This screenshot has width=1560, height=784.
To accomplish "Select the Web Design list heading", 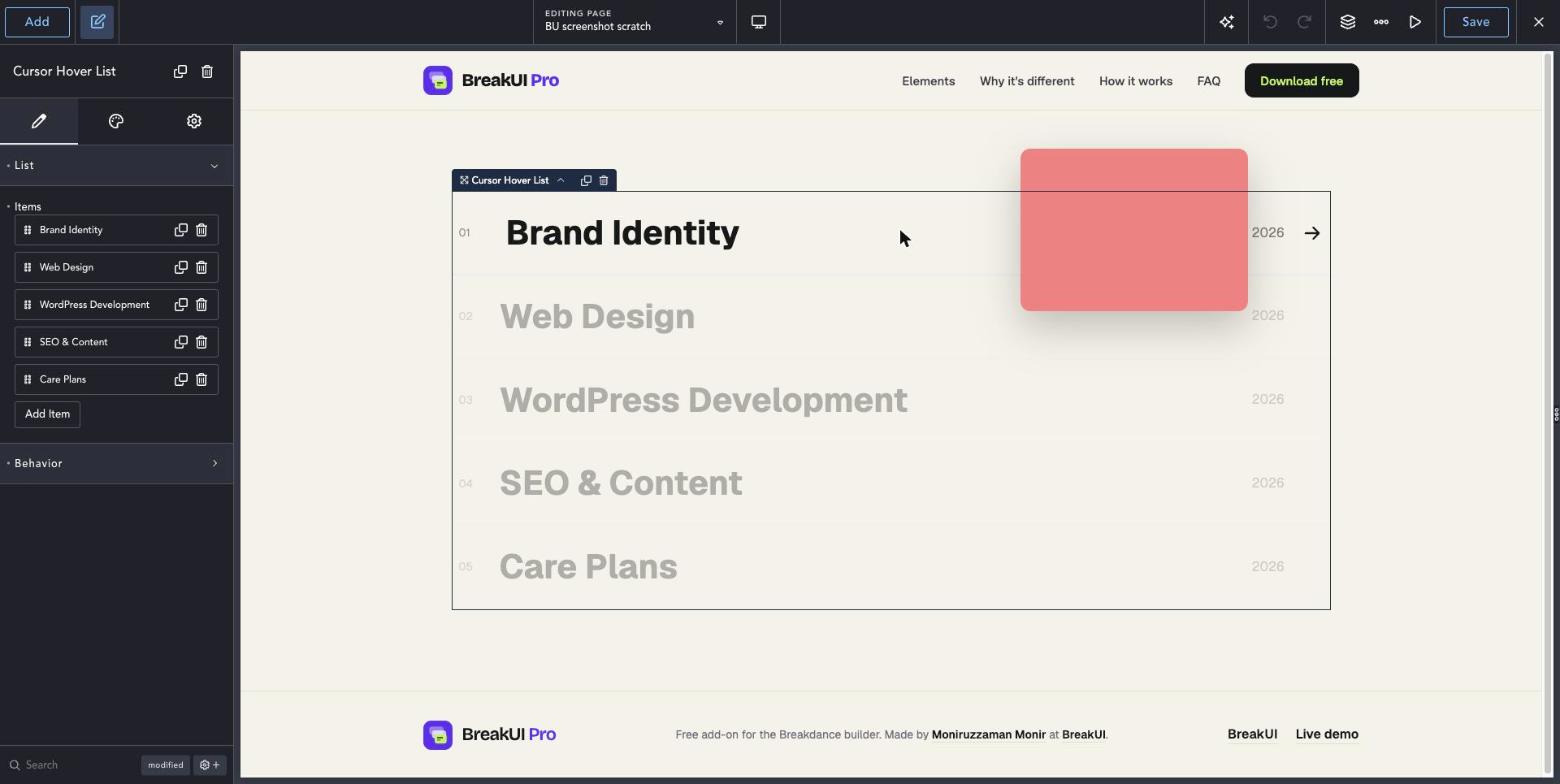I will 597,317.
